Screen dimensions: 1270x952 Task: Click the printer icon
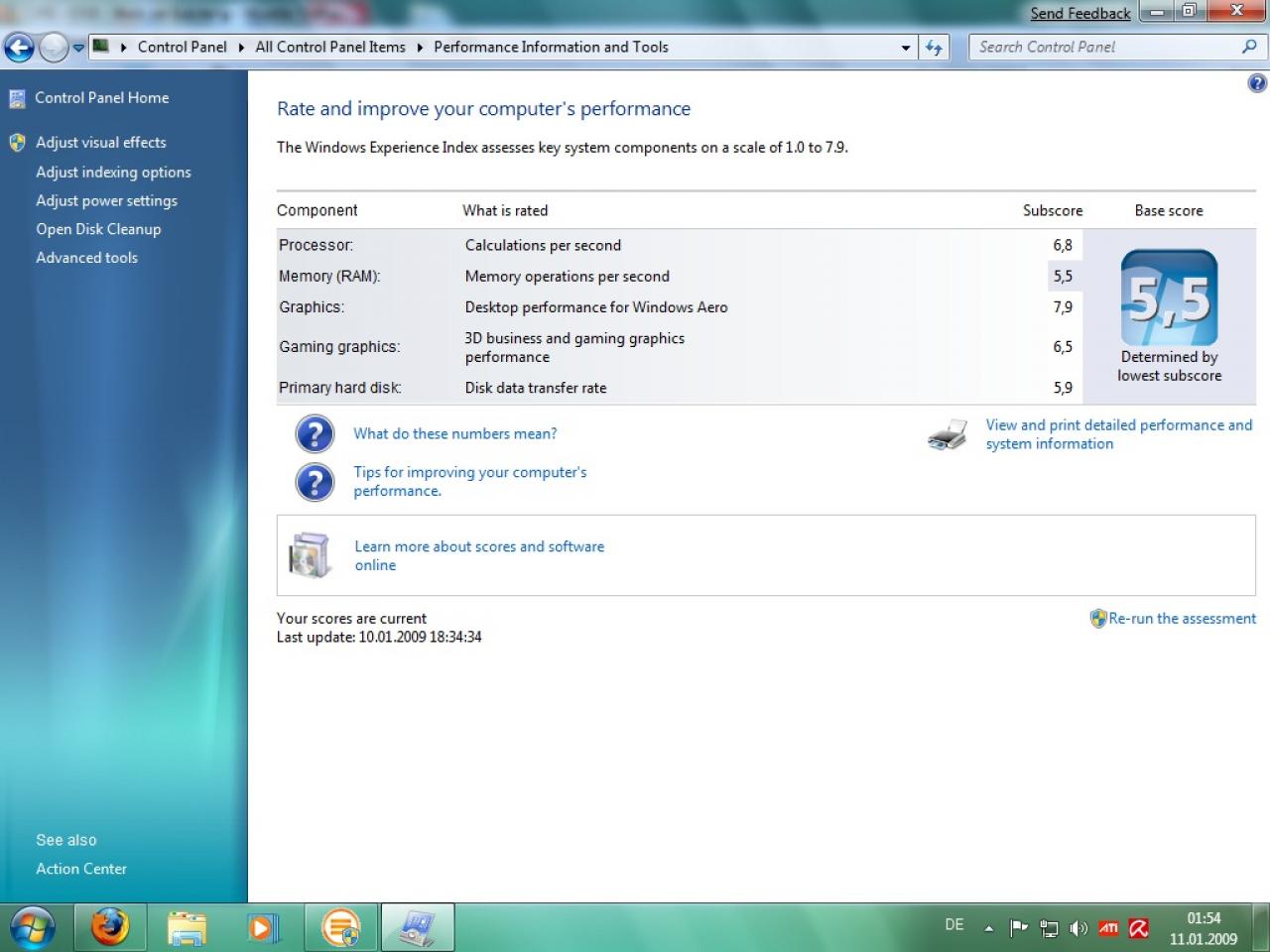948,434
